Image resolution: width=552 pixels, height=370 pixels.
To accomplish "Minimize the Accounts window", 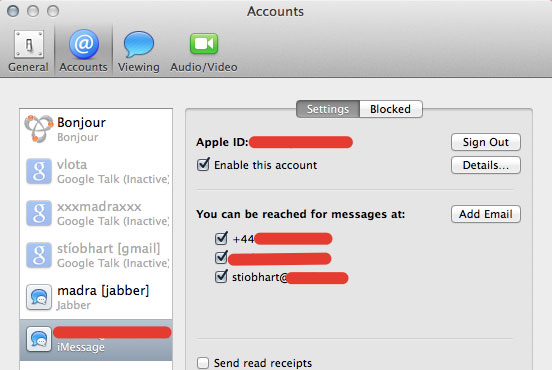I will (33, 11).
